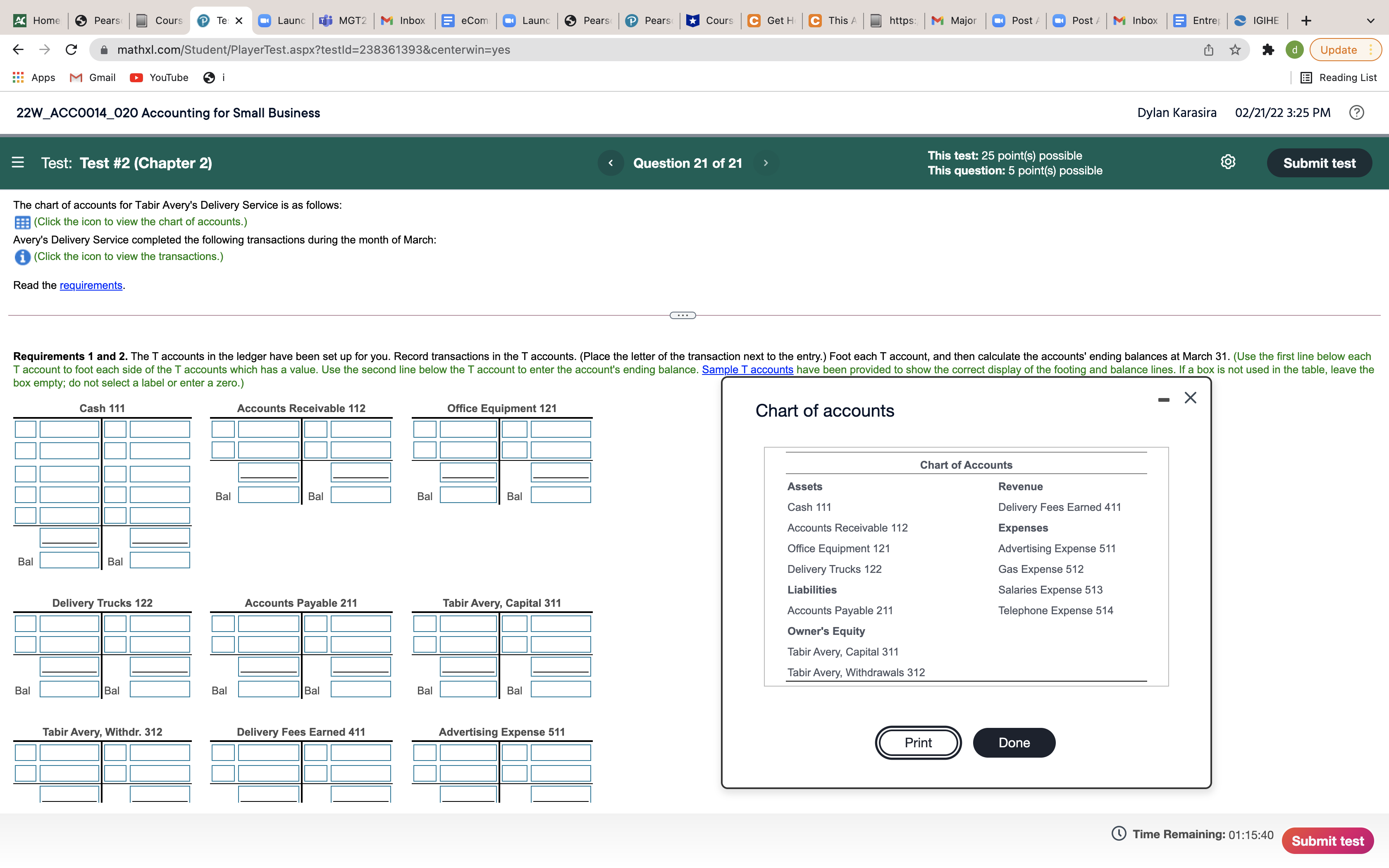Click the Submit test button top right
The width and height of the screenshot is (1389, 868).
click(1319, 163)
